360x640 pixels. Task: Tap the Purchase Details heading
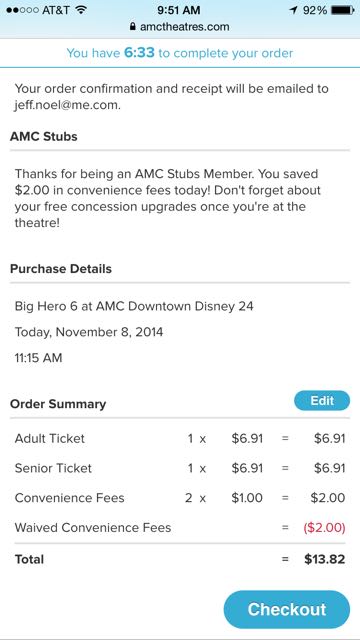pos(61,269)
